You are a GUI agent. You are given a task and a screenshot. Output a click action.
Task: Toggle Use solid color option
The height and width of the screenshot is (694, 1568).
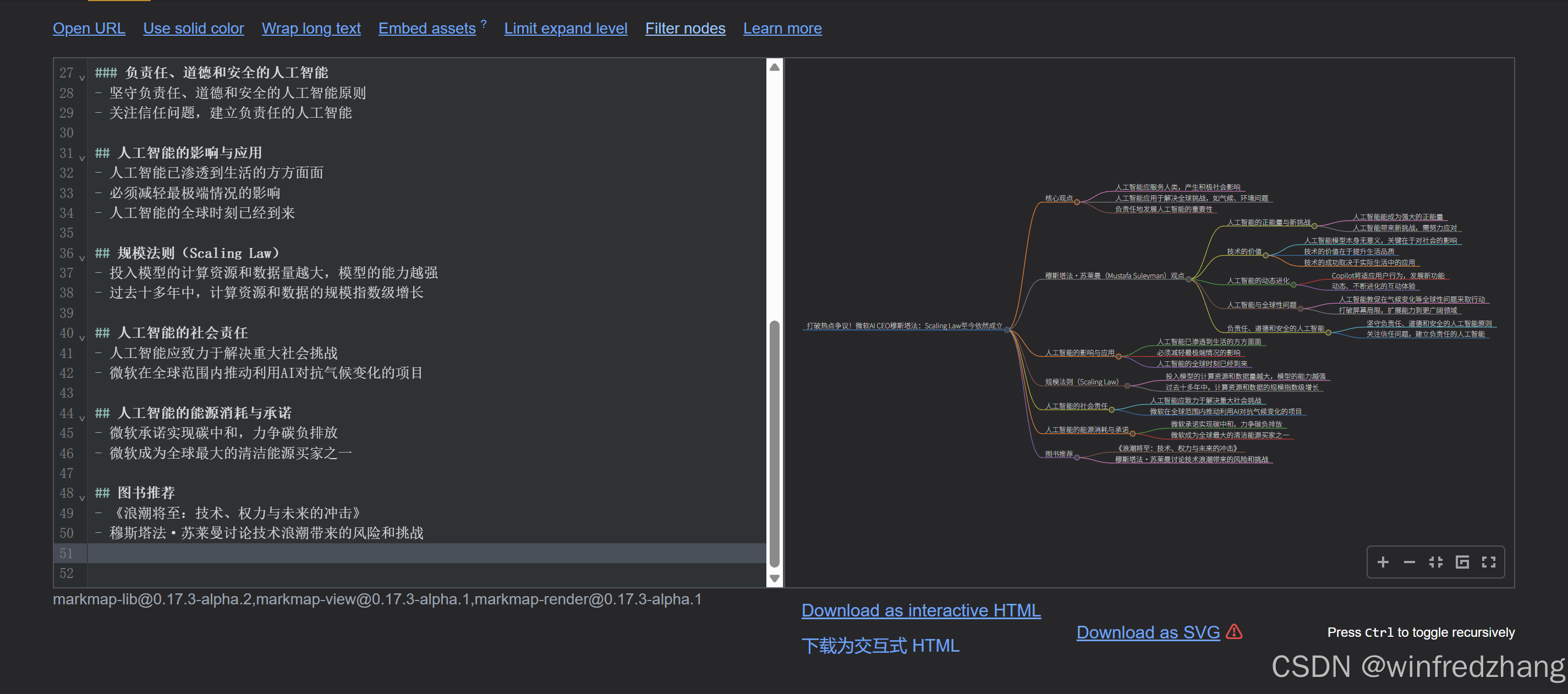(x=194, y=29)
